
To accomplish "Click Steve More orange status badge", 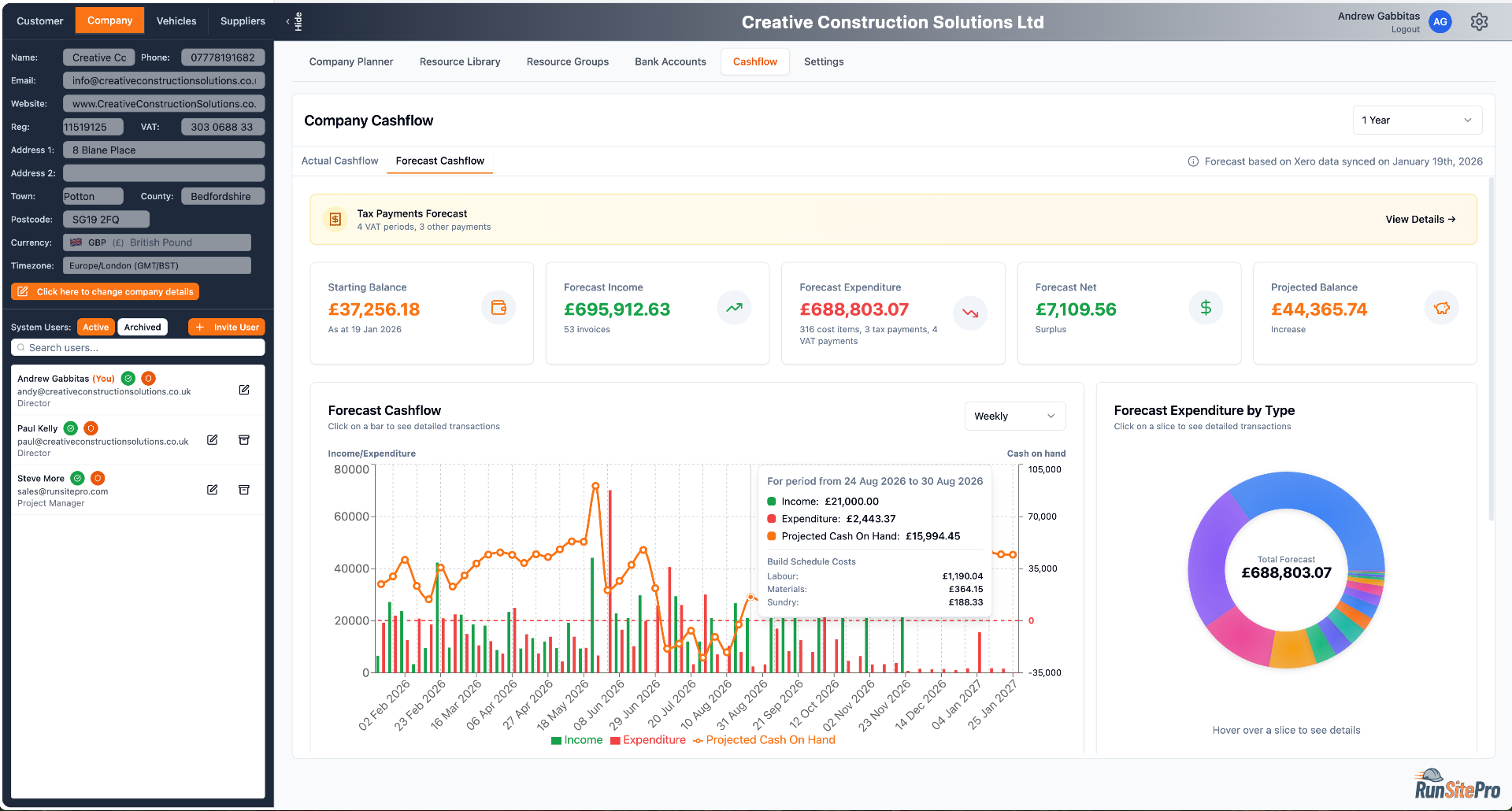I will click(x=98, y=478).
